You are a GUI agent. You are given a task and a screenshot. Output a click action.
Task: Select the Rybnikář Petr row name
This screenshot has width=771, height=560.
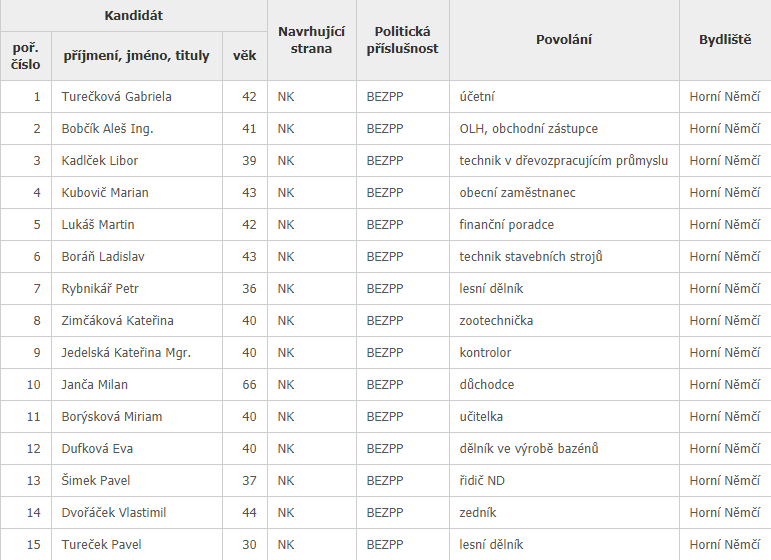point(100,289)
